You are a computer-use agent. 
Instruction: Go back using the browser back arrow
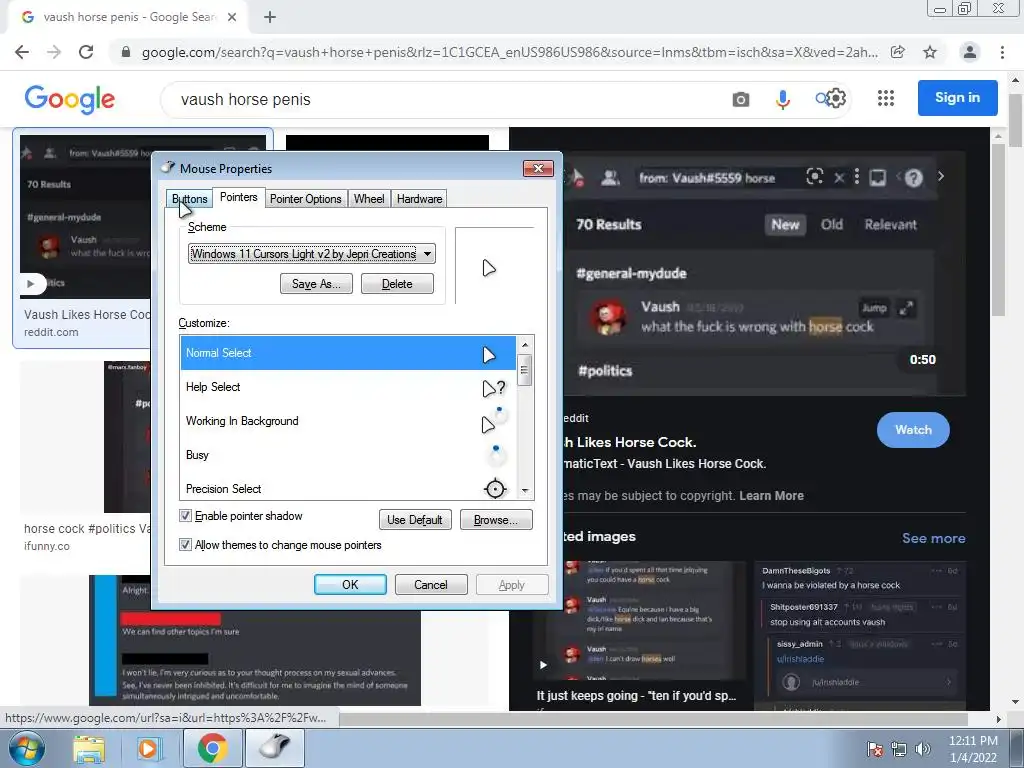[x=22, y=52]
